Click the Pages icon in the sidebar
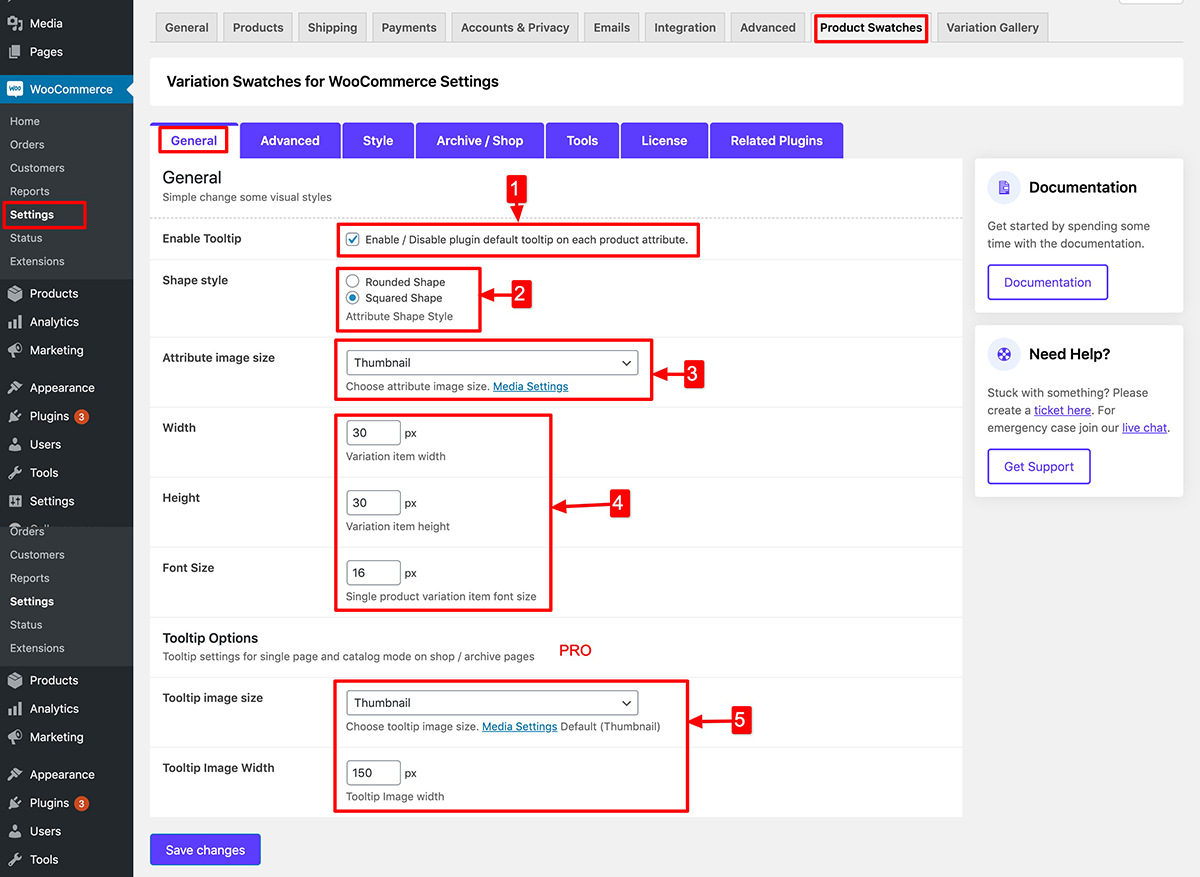Screen dimensions: 1200x877 coord(15,51)
